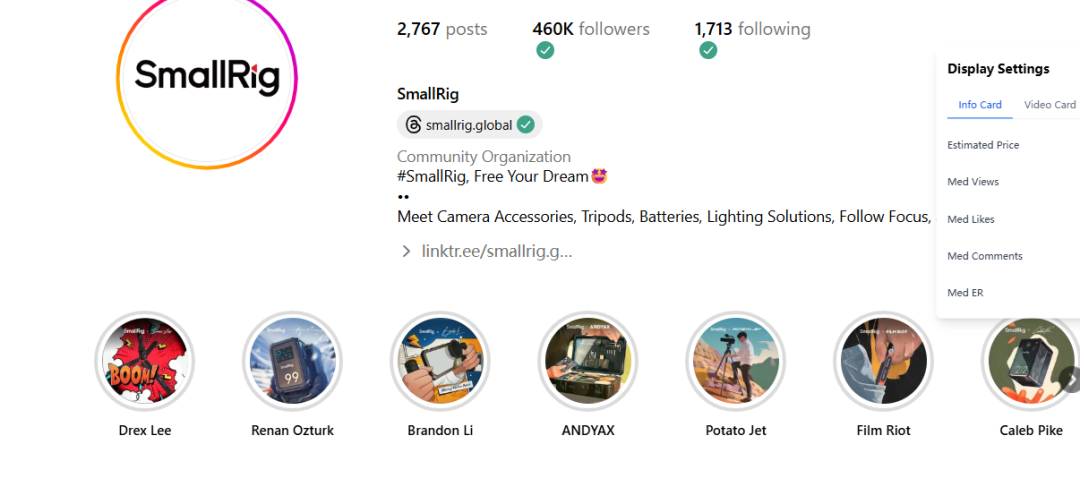Viewport: 1080px width, 487px height.
Task: Click the Threads icon beside smallrig.global
Action: click(413, 125)
